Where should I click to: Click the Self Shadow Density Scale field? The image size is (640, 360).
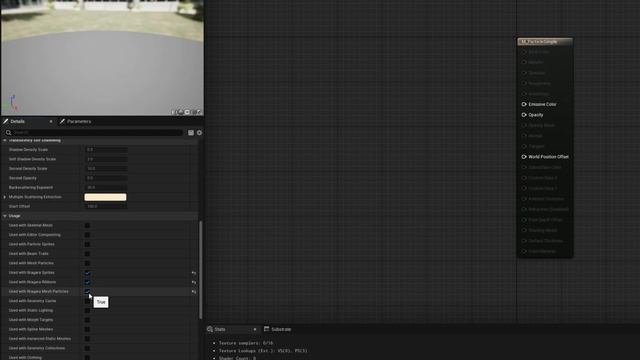106,159
